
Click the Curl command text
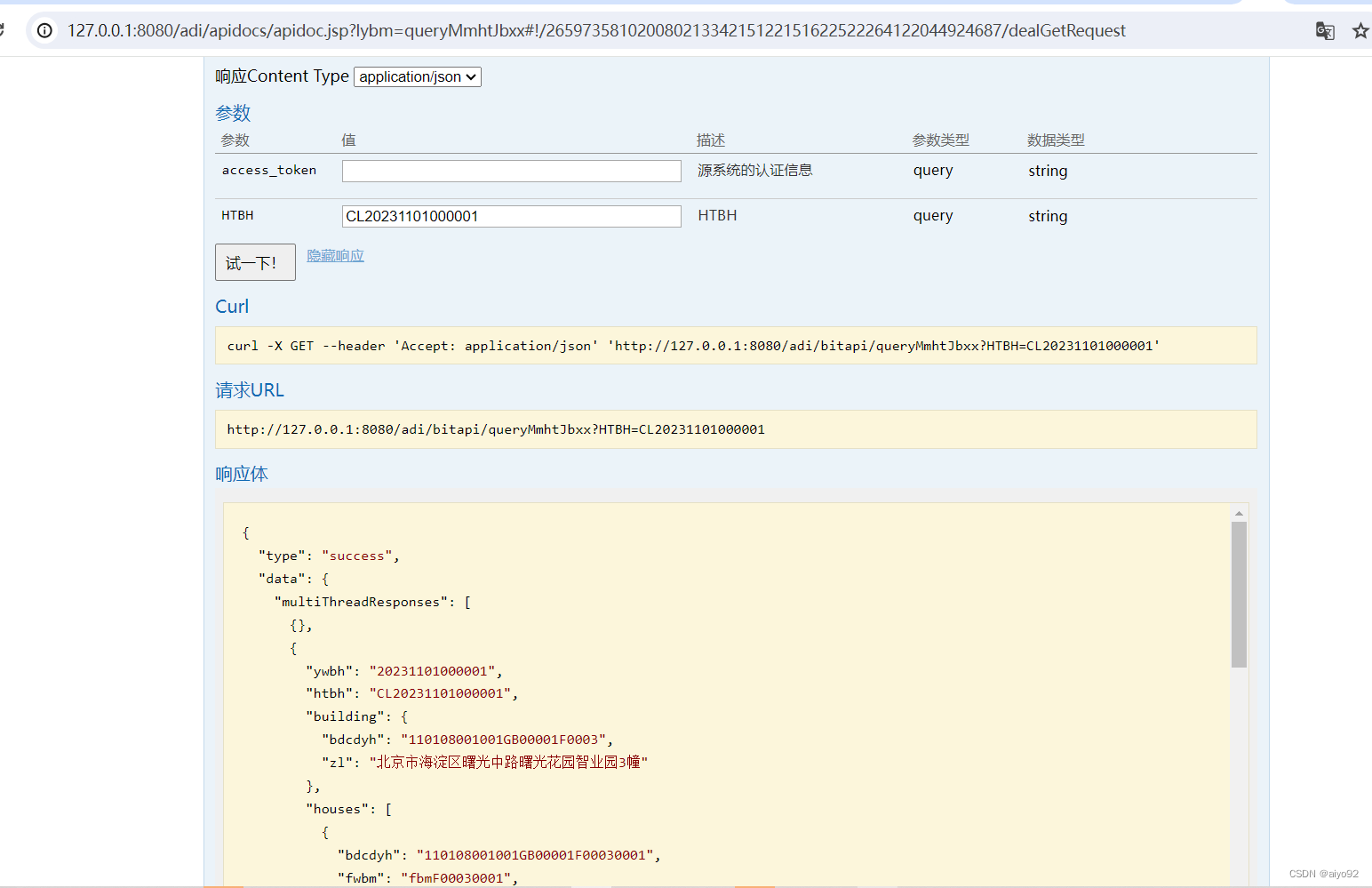[x=693, y=346]
